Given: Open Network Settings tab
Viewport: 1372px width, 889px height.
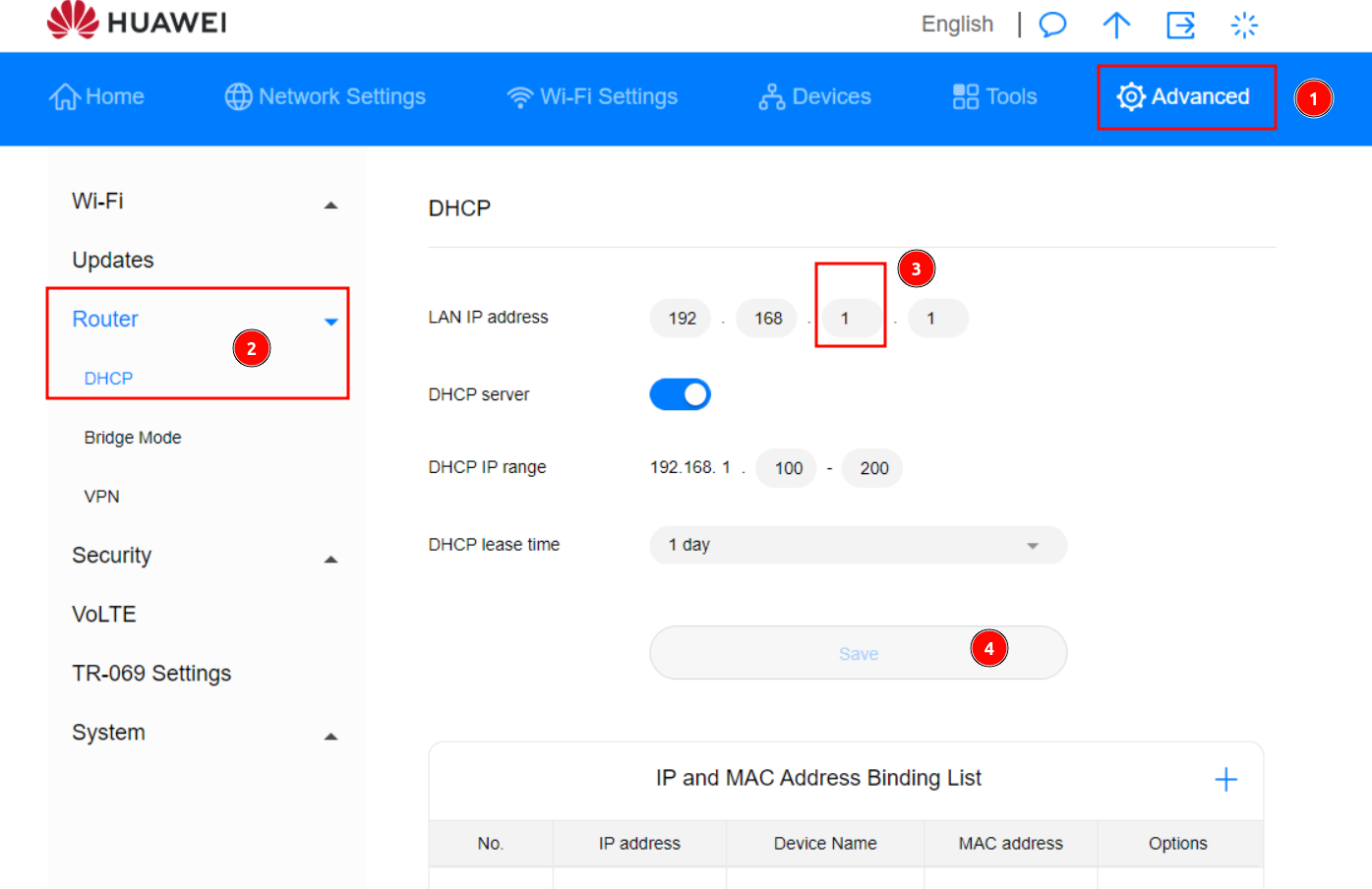Looking at the screenshot, I should (x=326, y=96).
